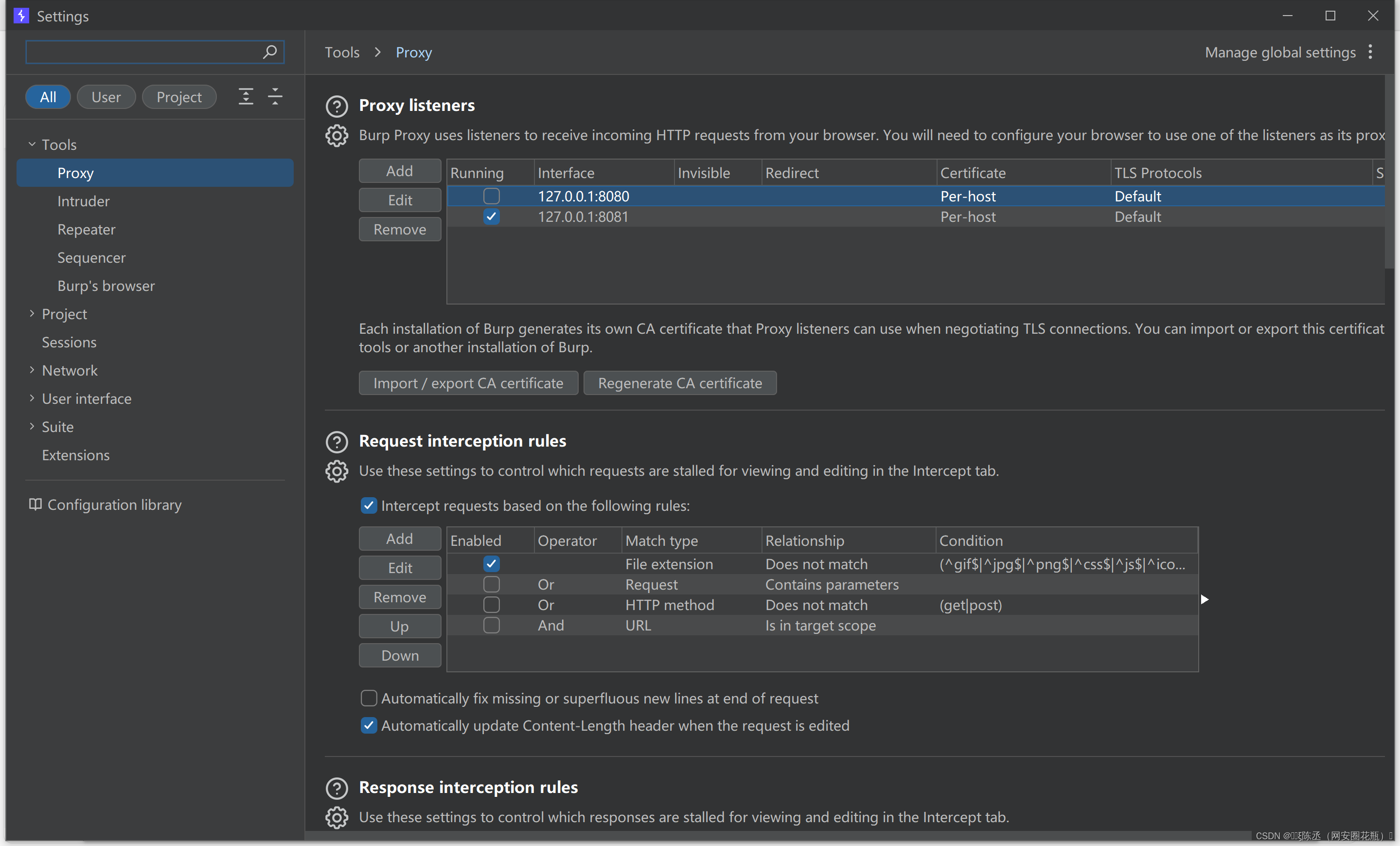Toggle automatically update Content-Length header option

tap(369, 725)
